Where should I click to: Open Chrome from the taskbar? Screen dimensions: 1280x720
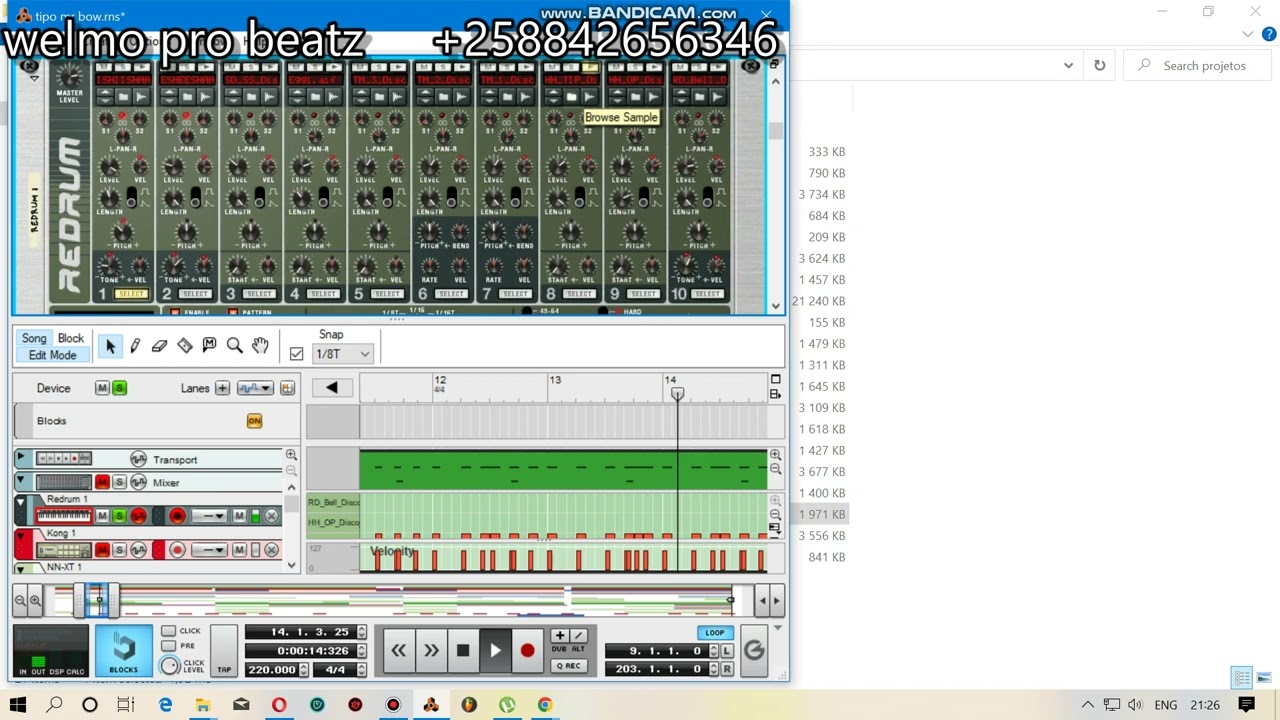[x=545, y=705]
